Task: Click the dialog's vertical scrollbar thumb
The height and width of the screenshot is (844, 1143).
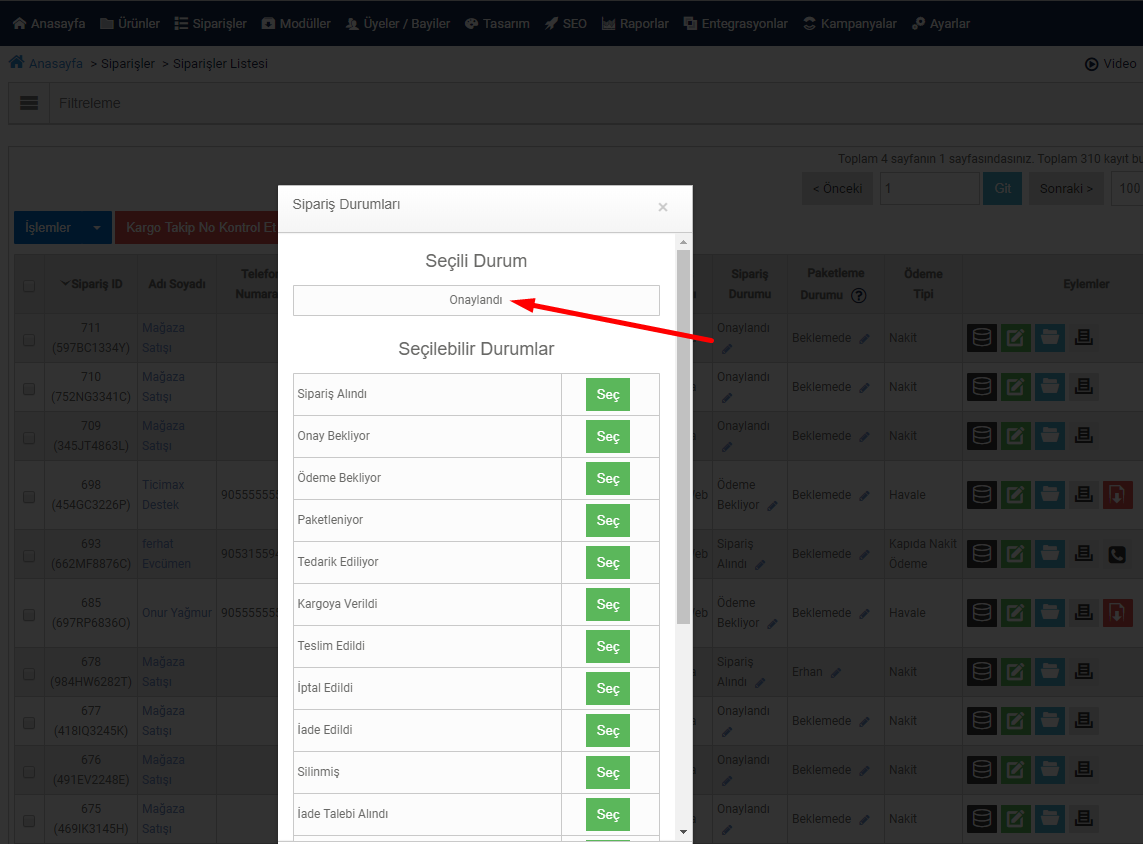Action: click(x=683, y=437)
